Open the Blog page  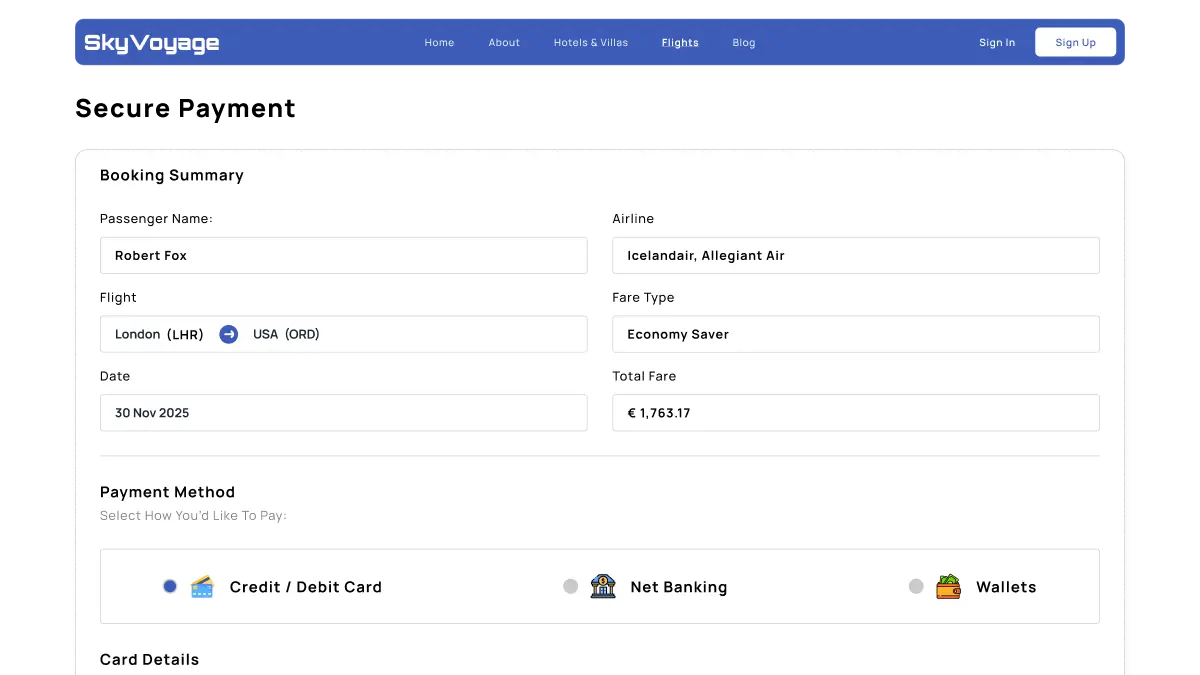[744, 43]
